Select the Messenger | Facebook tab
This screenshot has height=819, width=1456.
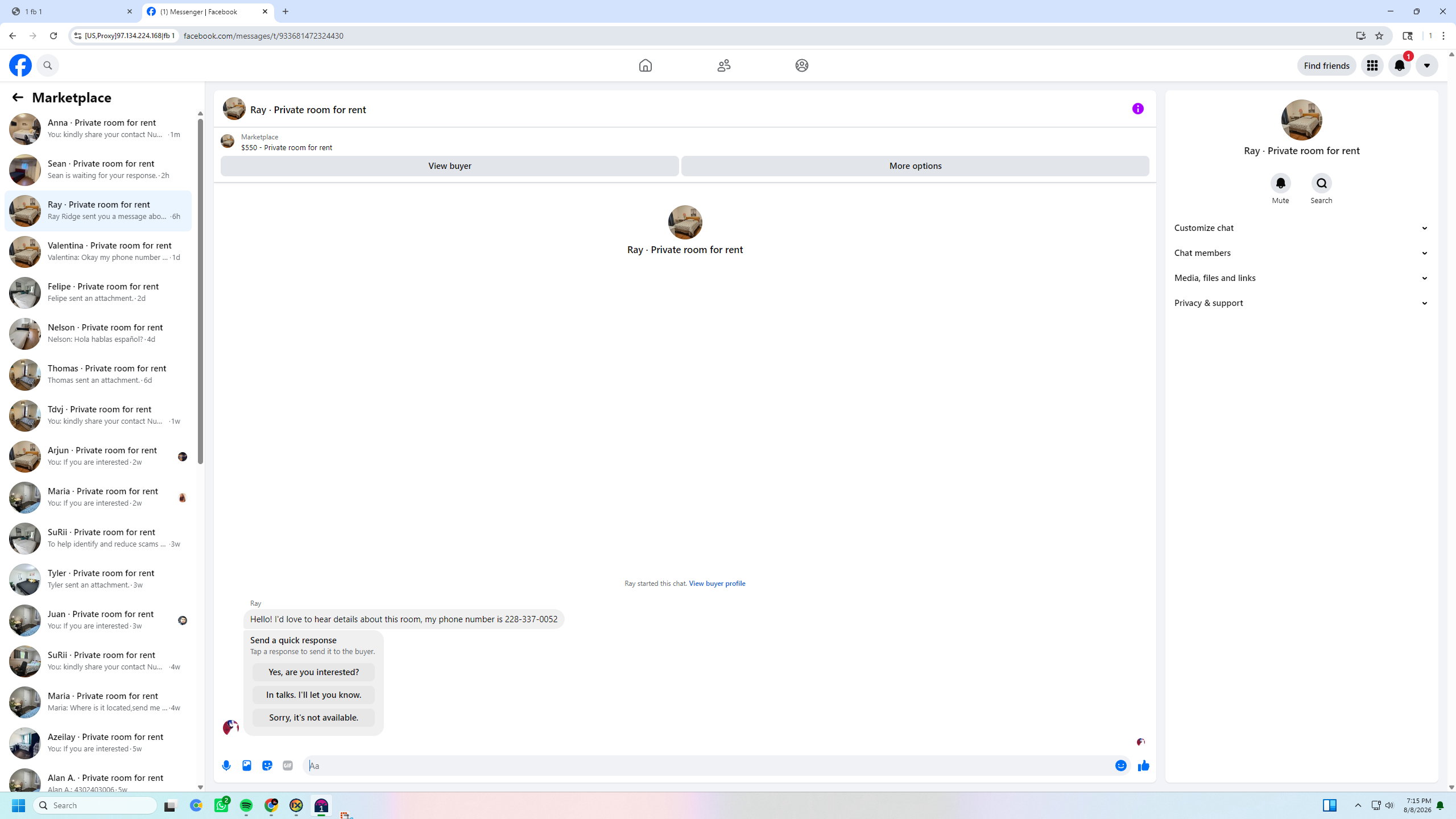207,11
